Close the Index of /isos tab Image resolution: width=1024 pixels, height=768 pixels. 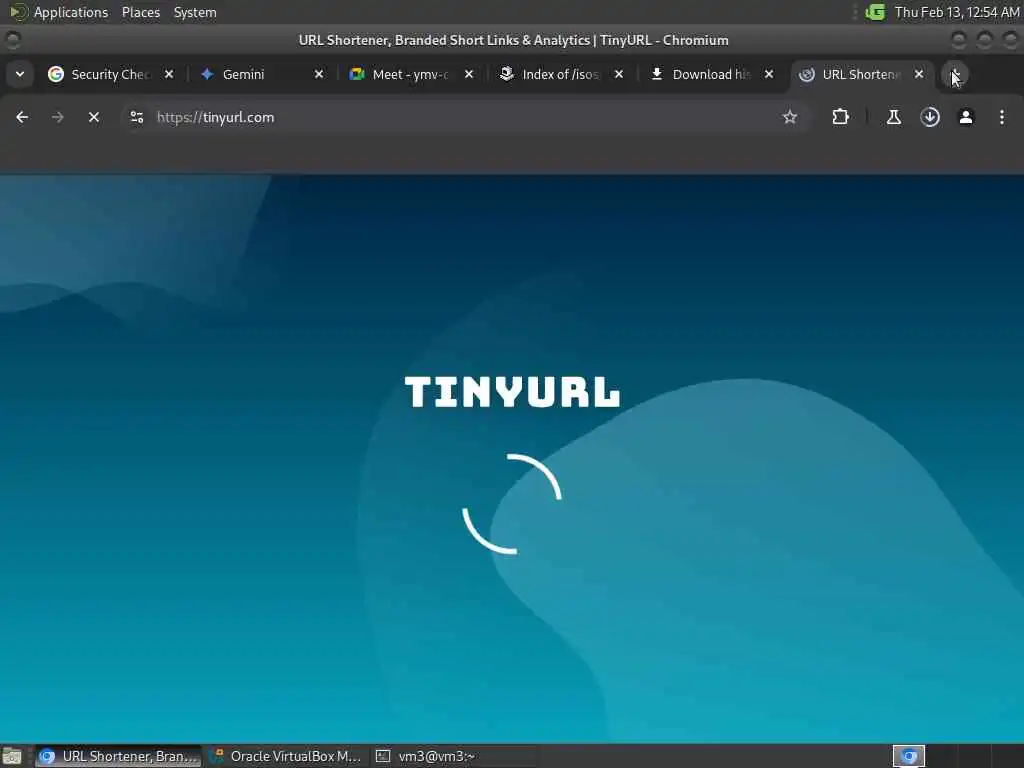619,74
